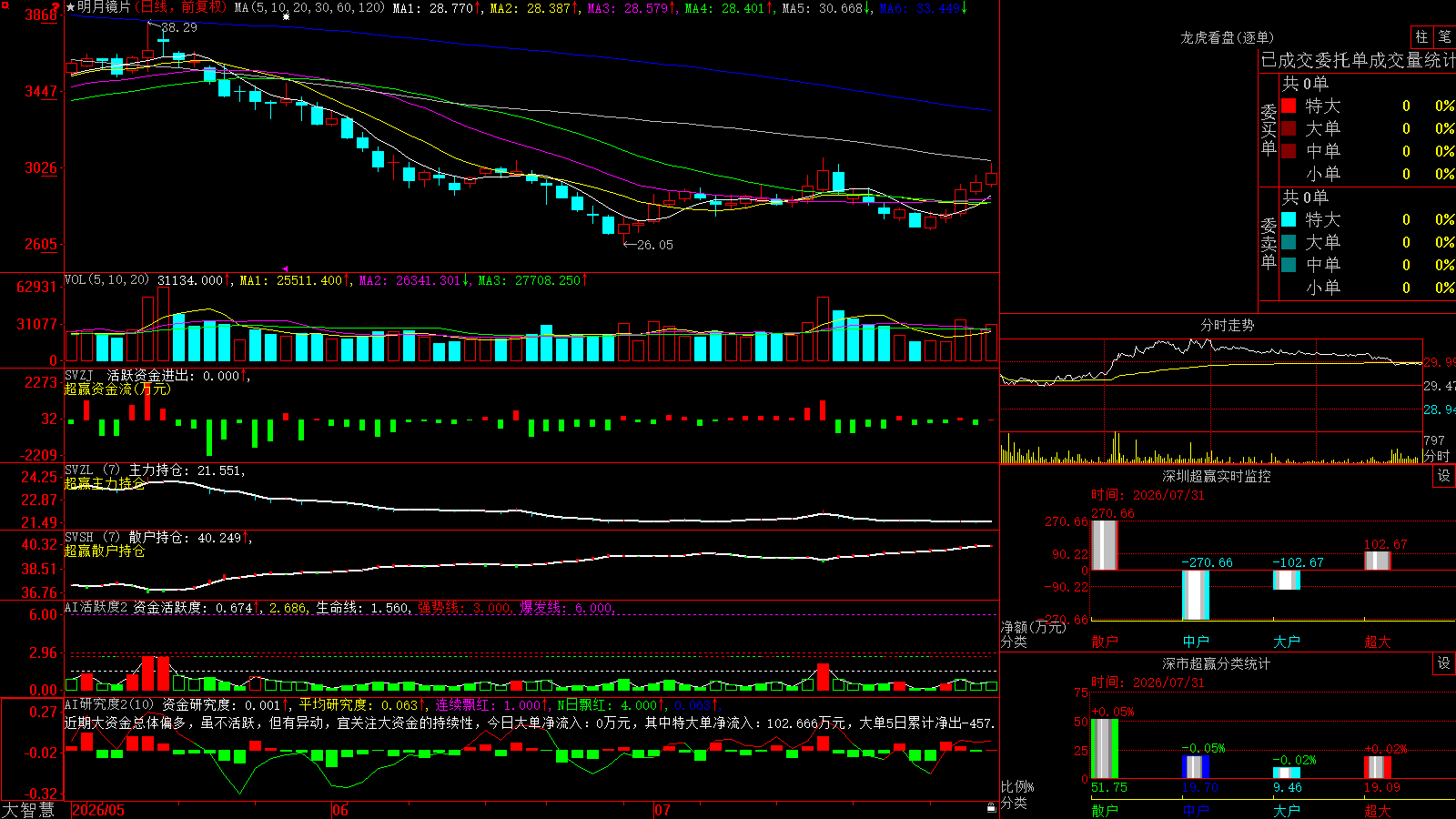This screenshot has width=1456, height=819.
Task: Click the 大智慧 logo
Action: [28, 810]
